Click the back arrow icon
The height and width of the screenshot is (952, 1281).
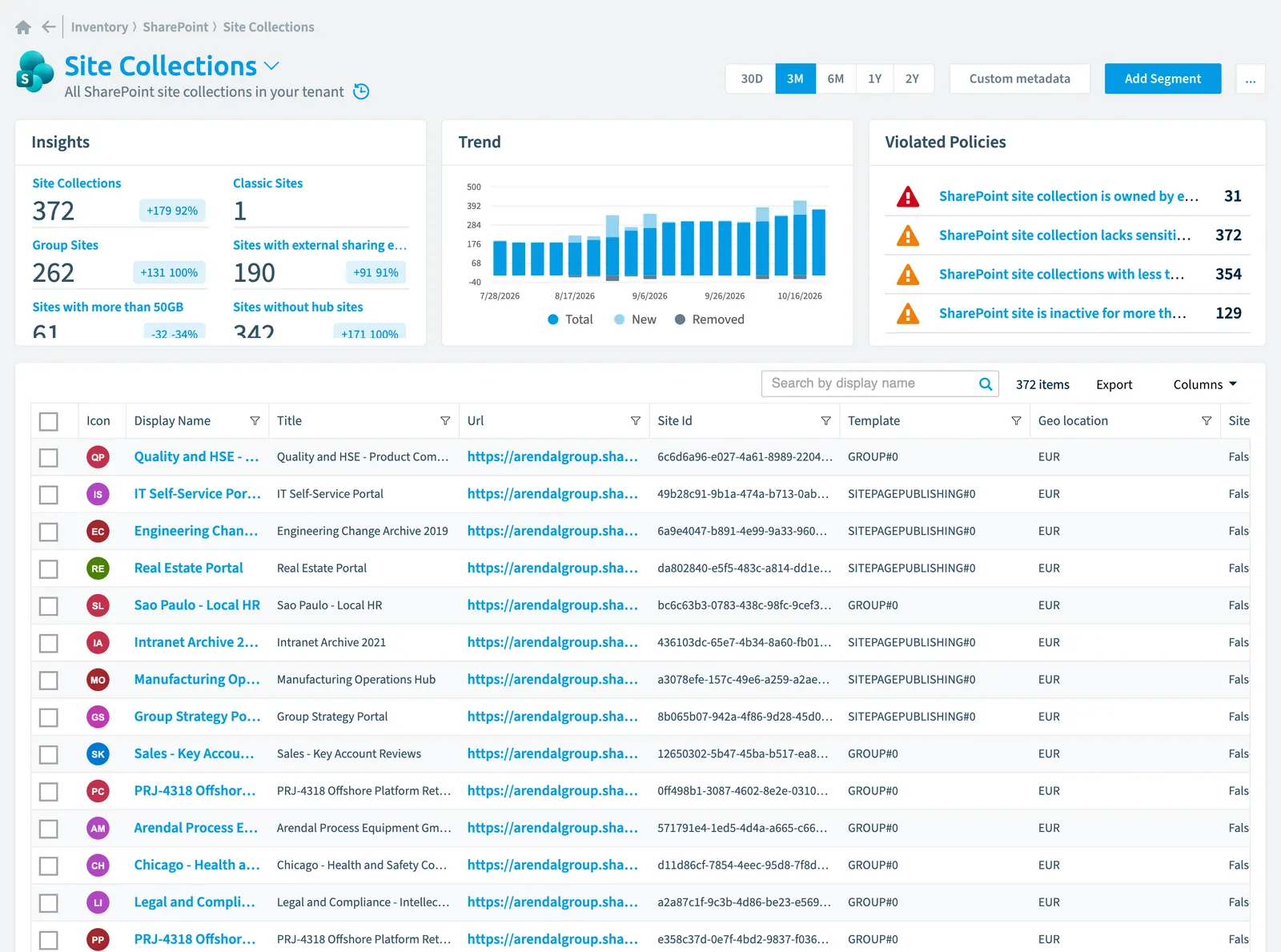coord(49,27)
